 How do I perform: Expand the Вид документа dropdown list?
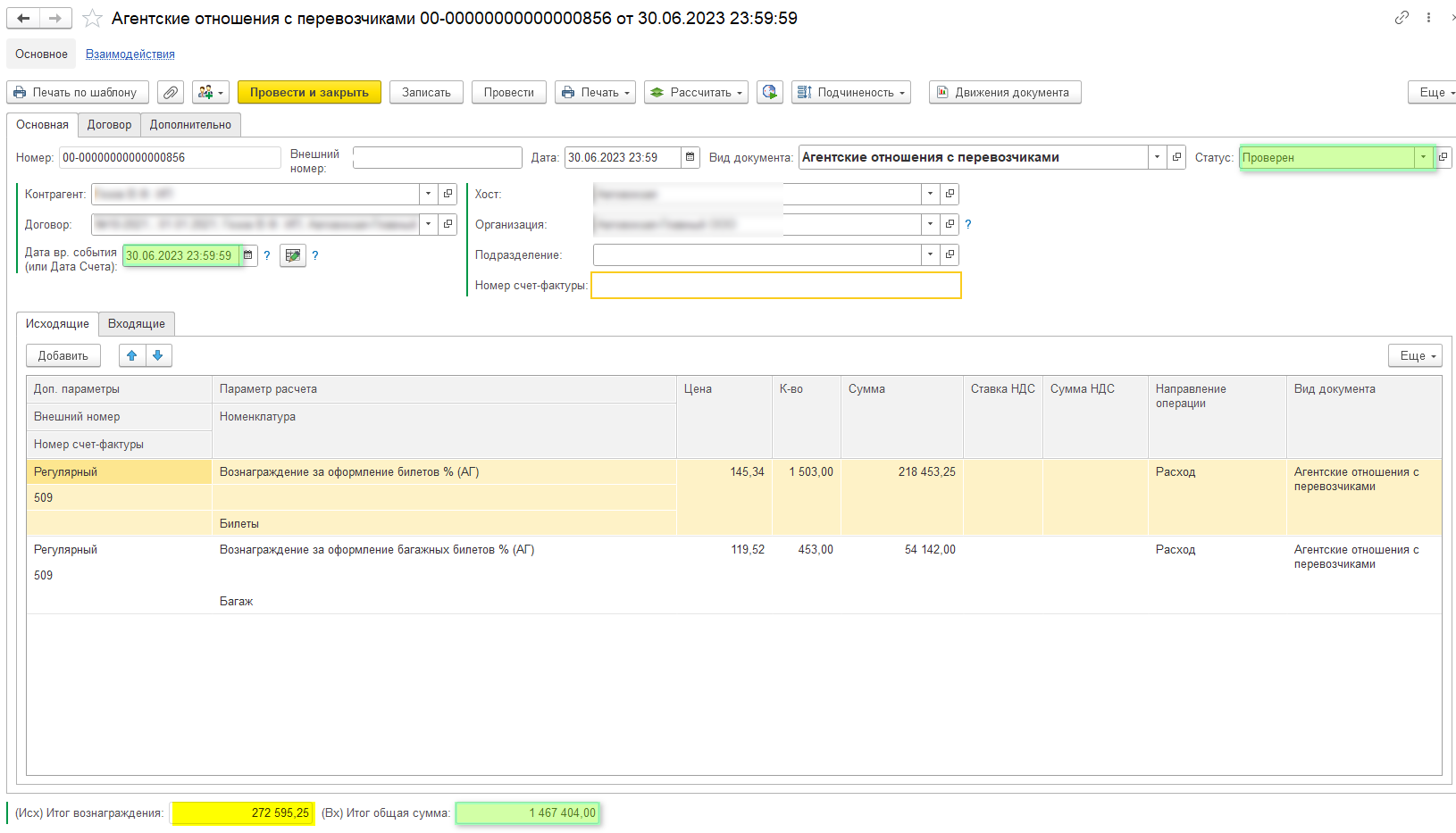tap(1157, 158)
